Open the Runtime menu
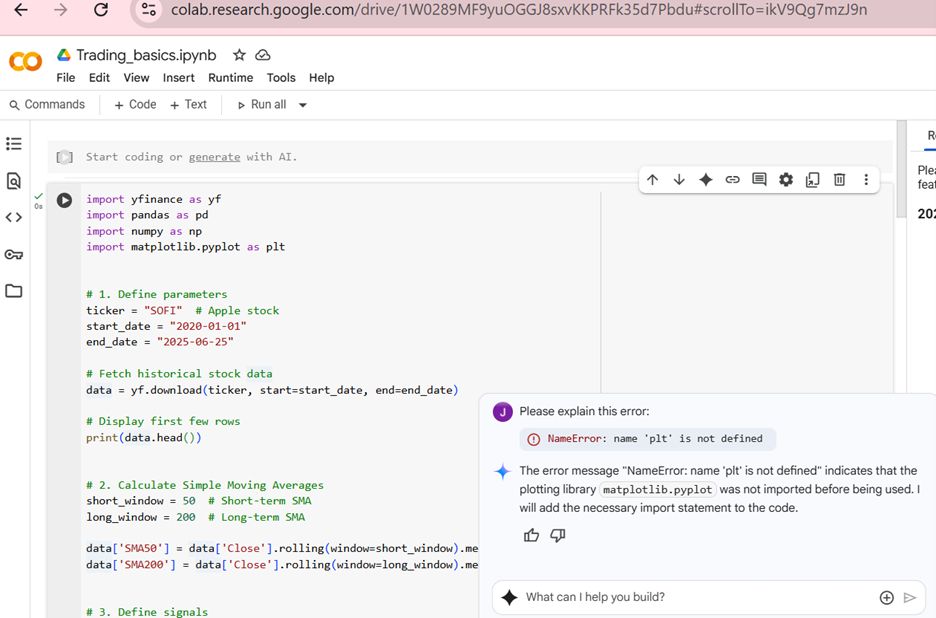Screen dimensions: 936x618 pyautogui.click(x=230, y=78)
